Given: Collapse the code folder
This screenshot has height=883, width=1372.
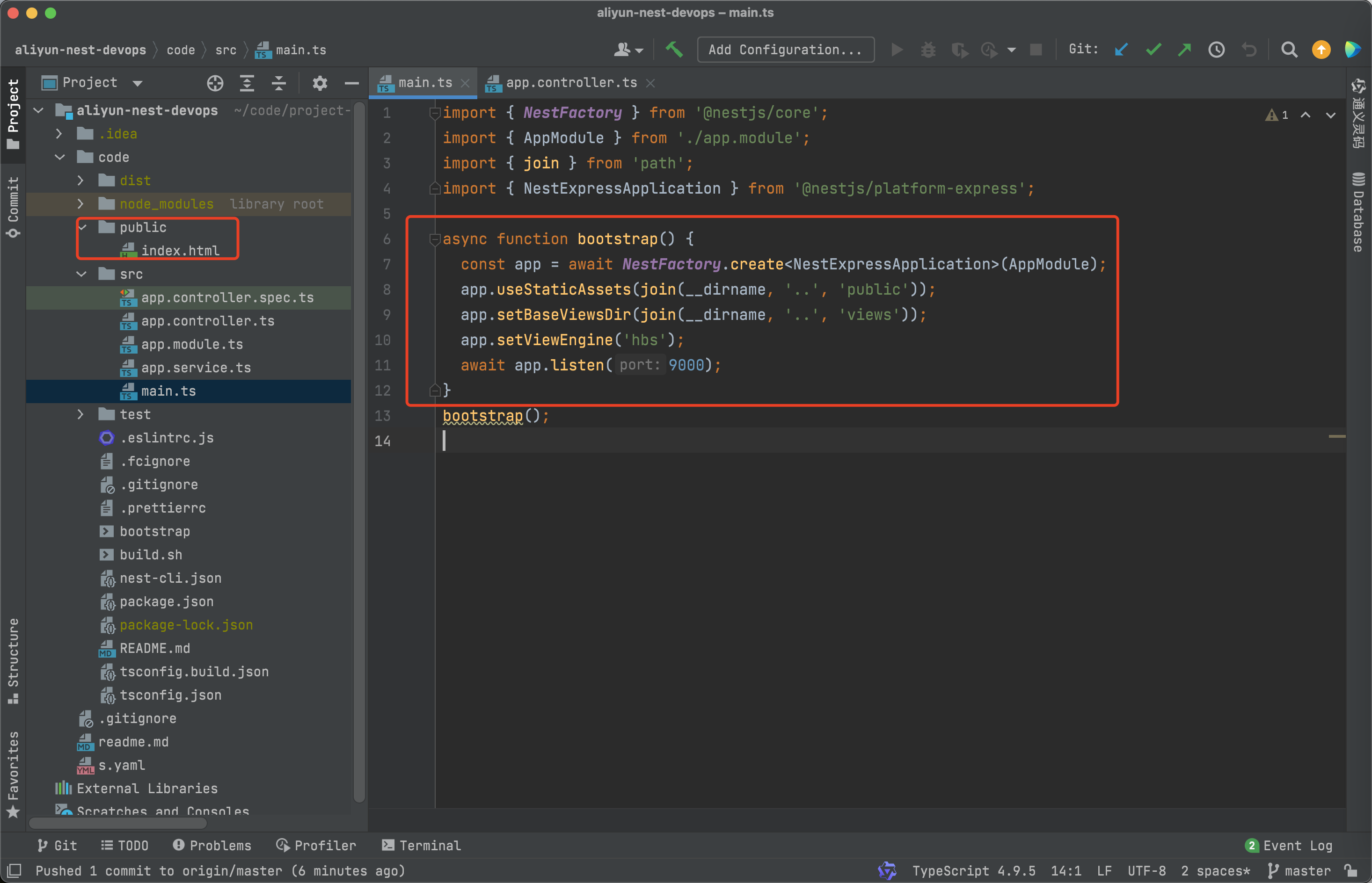Looking at the screenshot, I should pyautogui.click(x=59, y=157).
